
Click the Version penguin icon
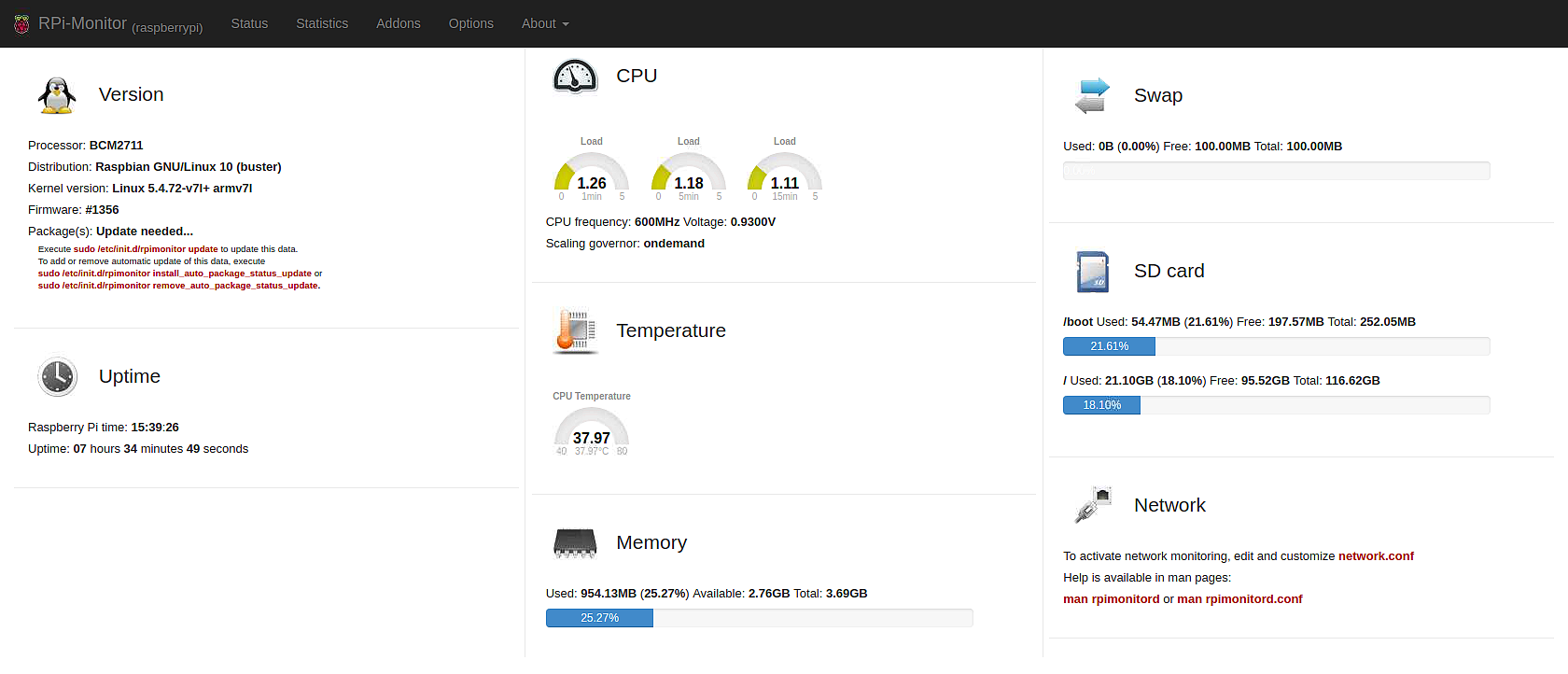57,95
